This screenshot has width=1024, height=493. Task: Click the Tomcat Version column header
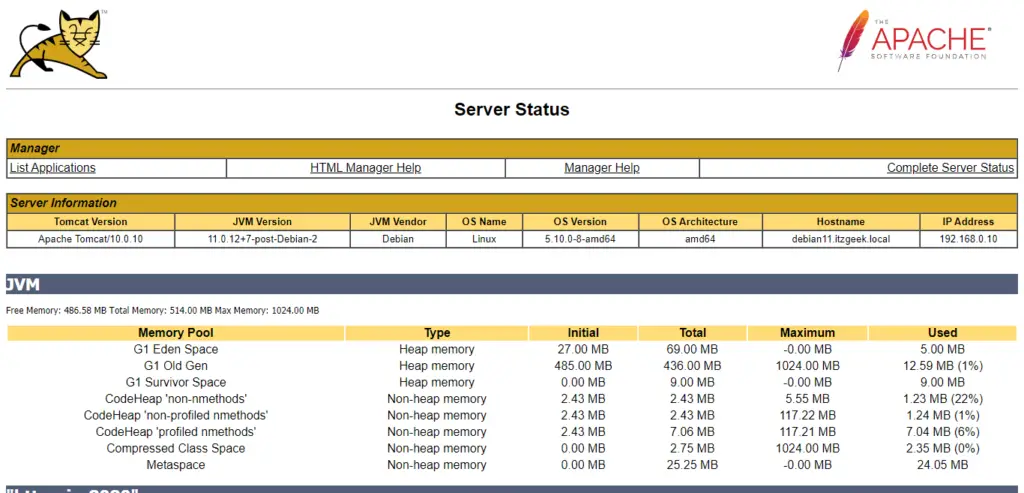point(90,222)
